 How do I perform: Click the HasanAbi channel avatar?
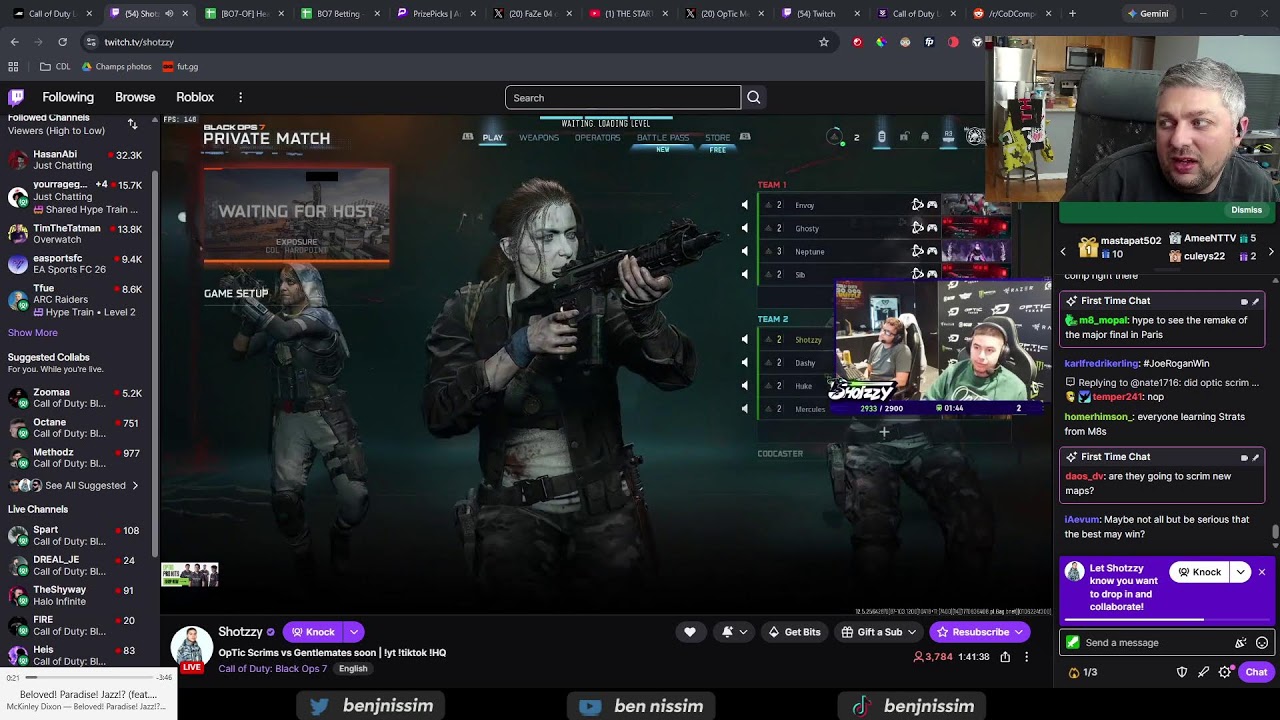coord(18,160)
